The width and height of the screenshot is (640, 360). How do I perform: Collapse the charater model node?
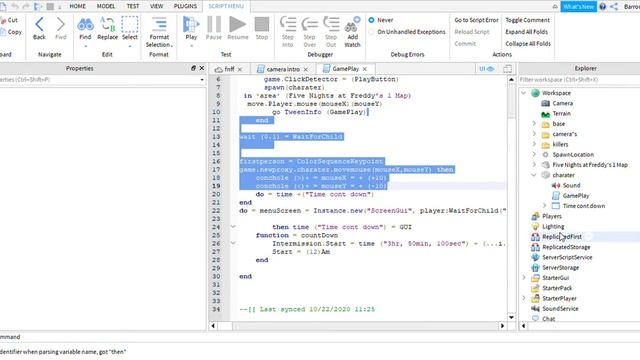pyautogui.click(x=534, y=175)
